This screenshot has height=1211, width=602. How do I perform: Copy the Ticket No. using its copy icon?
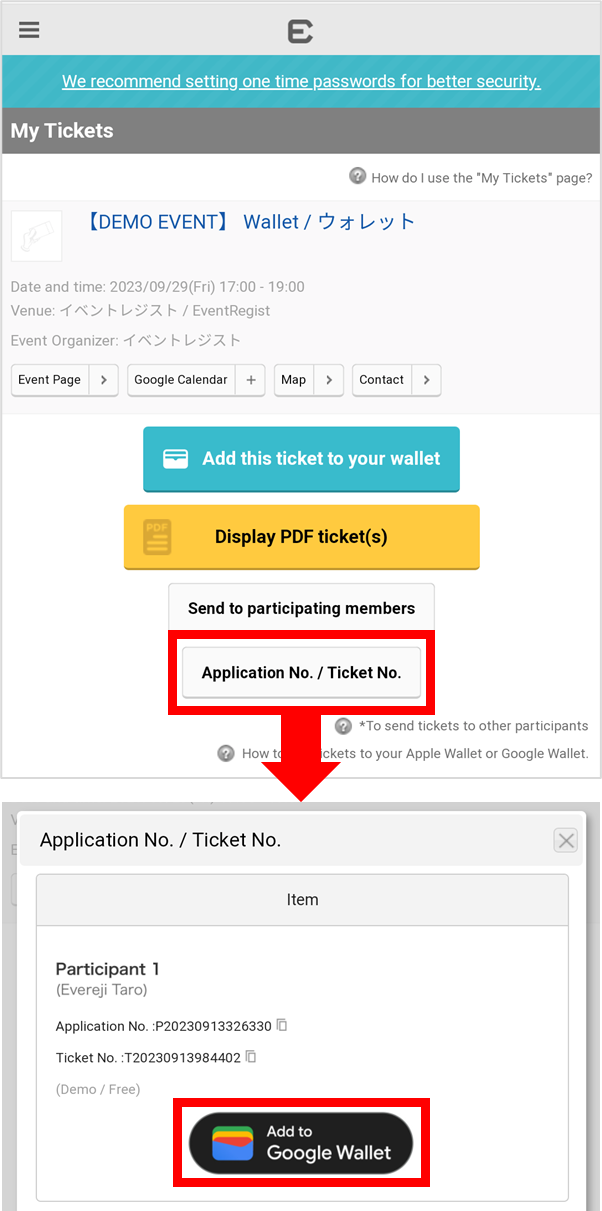click(x=249, y=1057)
